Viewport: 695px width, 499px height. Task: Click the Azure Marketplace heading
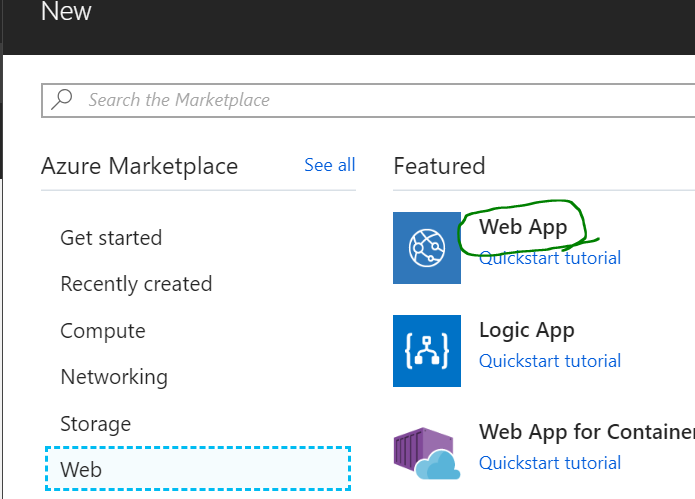pos(139,166)
